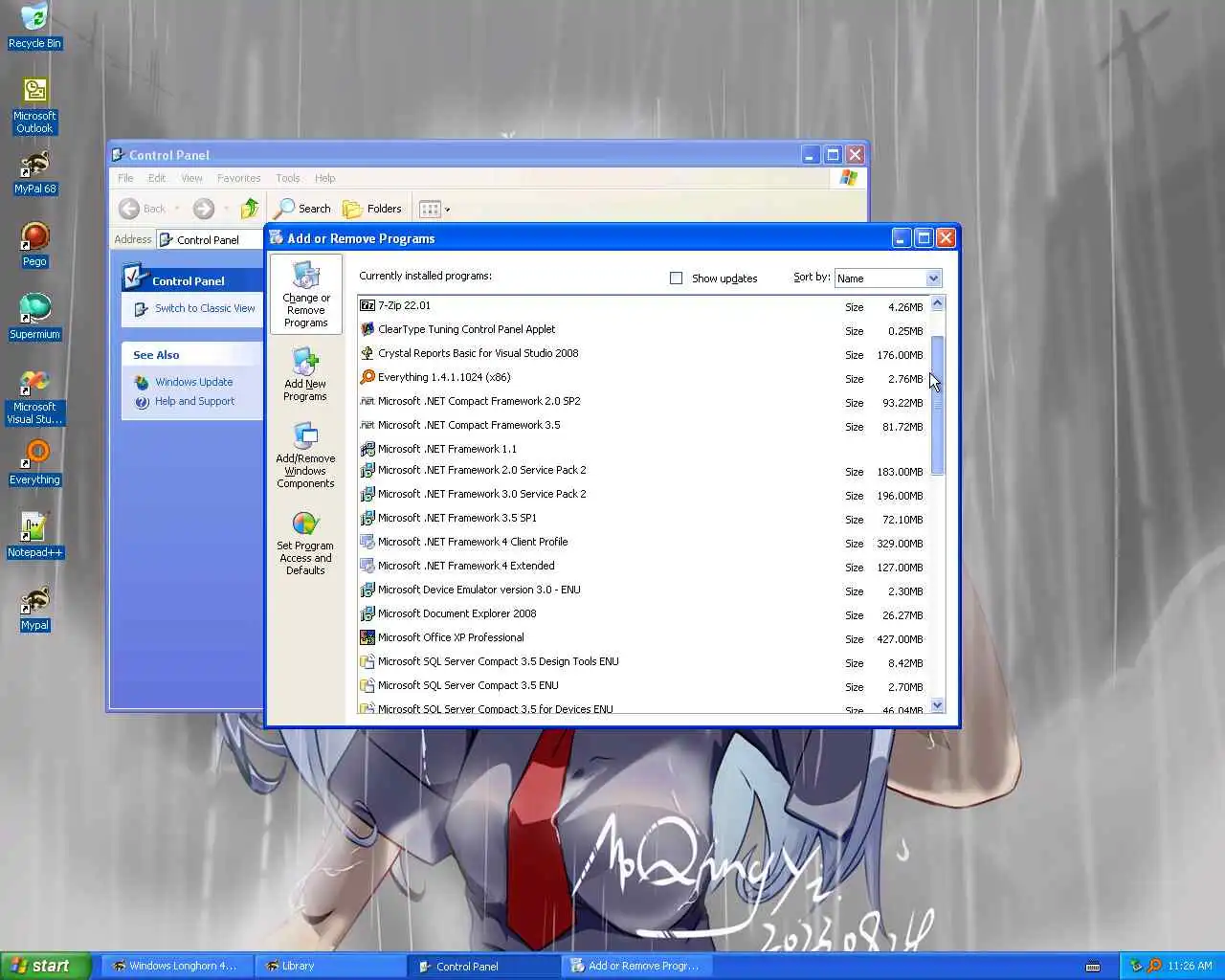Click the program list scroll up arrow

coord(937,303)
